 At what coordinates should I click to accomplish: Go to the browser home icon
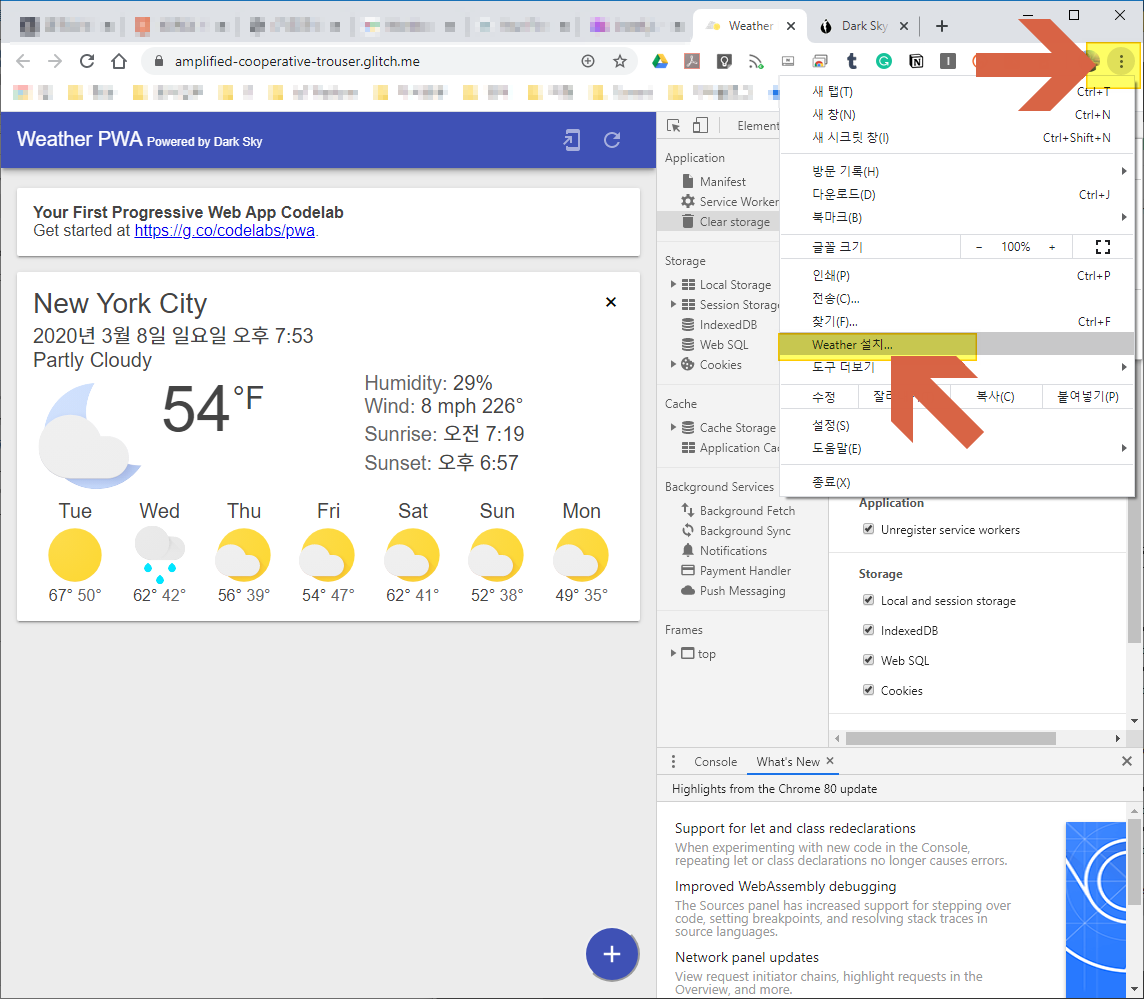(119, 61)
